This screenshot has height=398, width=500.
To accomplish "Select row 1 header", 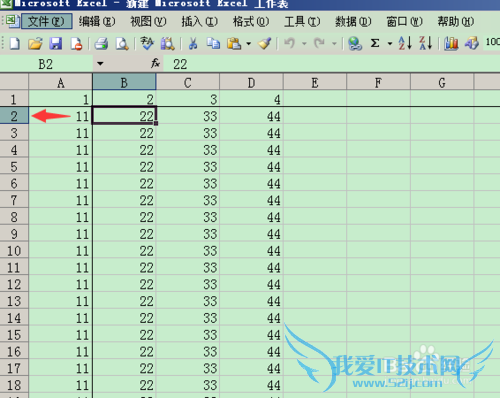I will (x=14, y=99).
